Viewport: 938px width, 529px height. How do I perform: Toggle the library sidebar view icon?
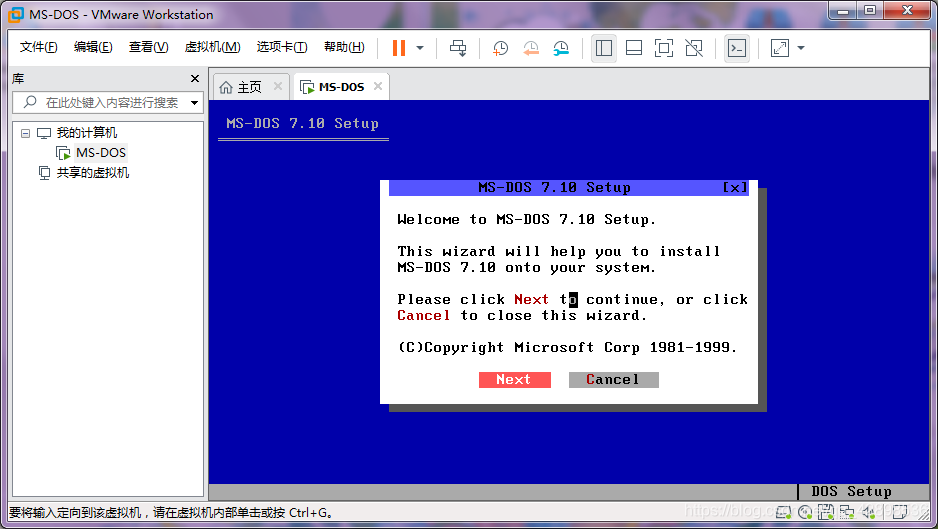tap(604, 48)
